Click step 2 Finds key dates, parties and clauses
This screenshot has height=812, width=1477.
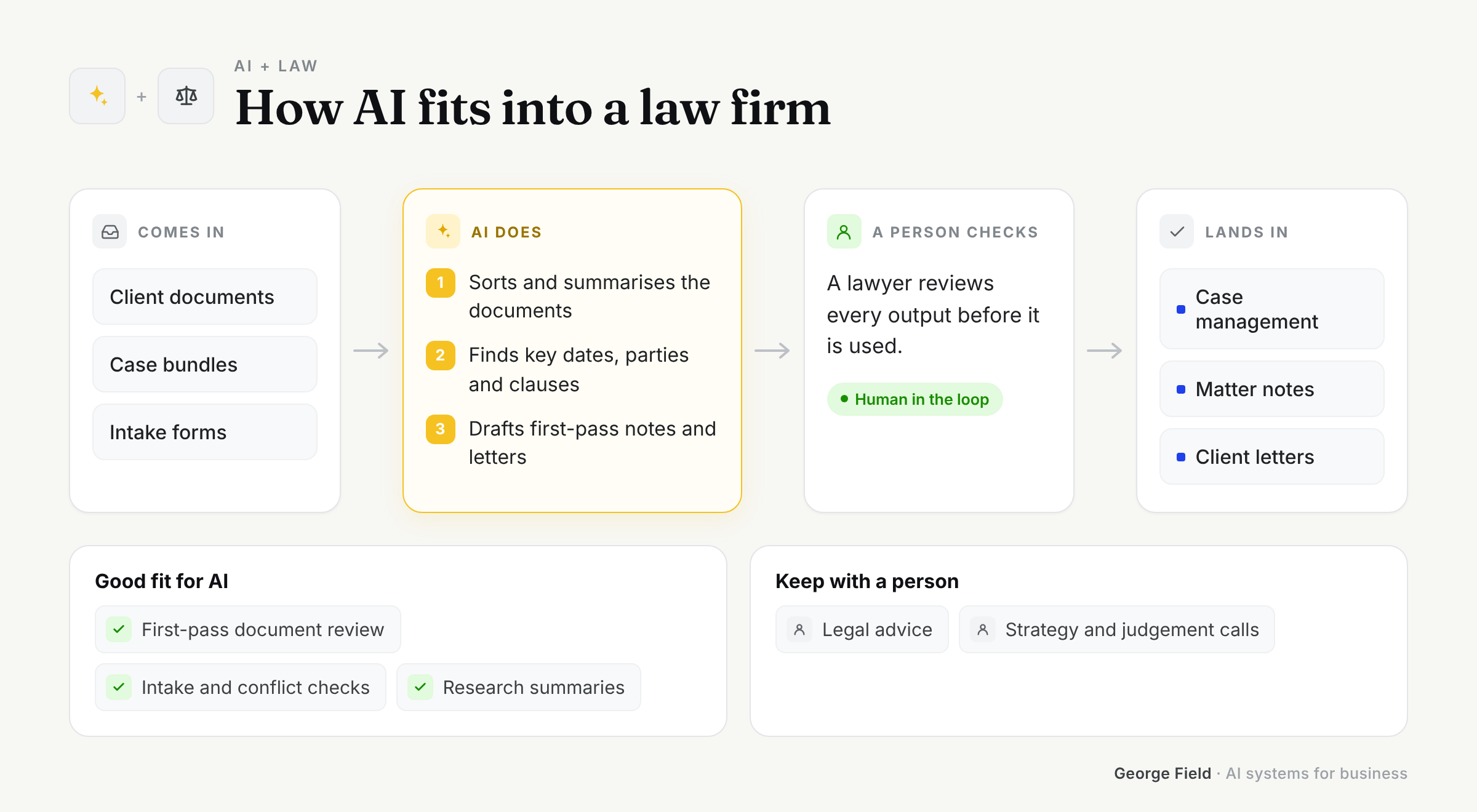pos(572,369)
